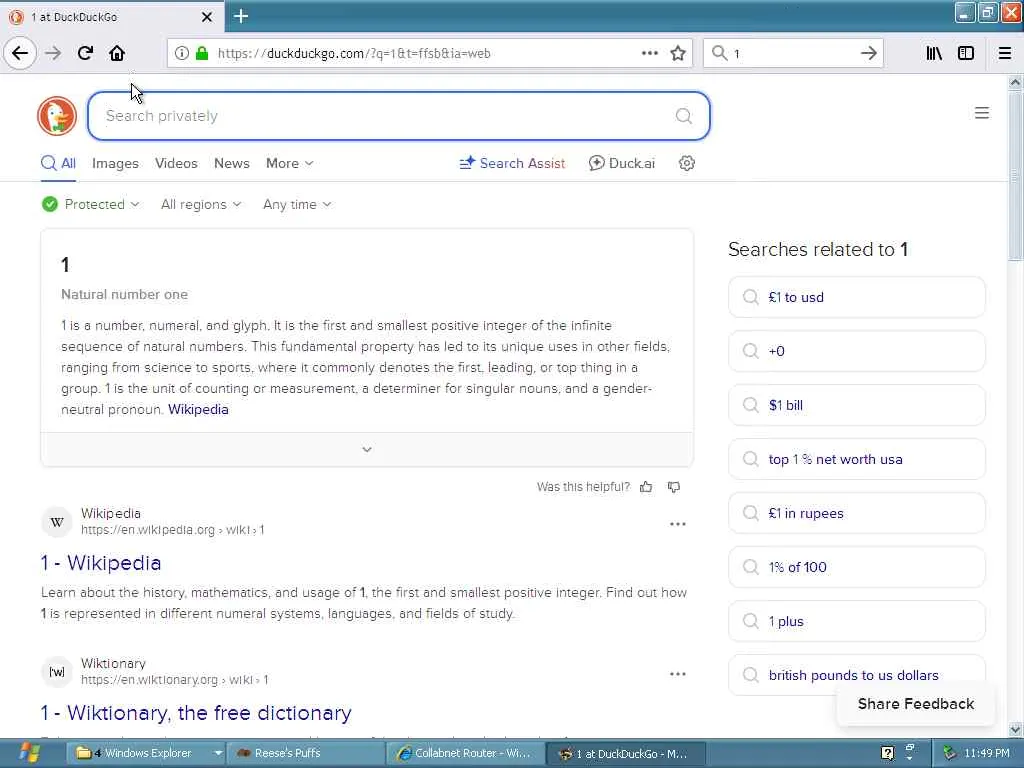Image resolution: width=1024 pixels, height=768 pixels.
Task: Open the Library icon in toolbar
Action: pyautogui.click(x=934, y=53)
